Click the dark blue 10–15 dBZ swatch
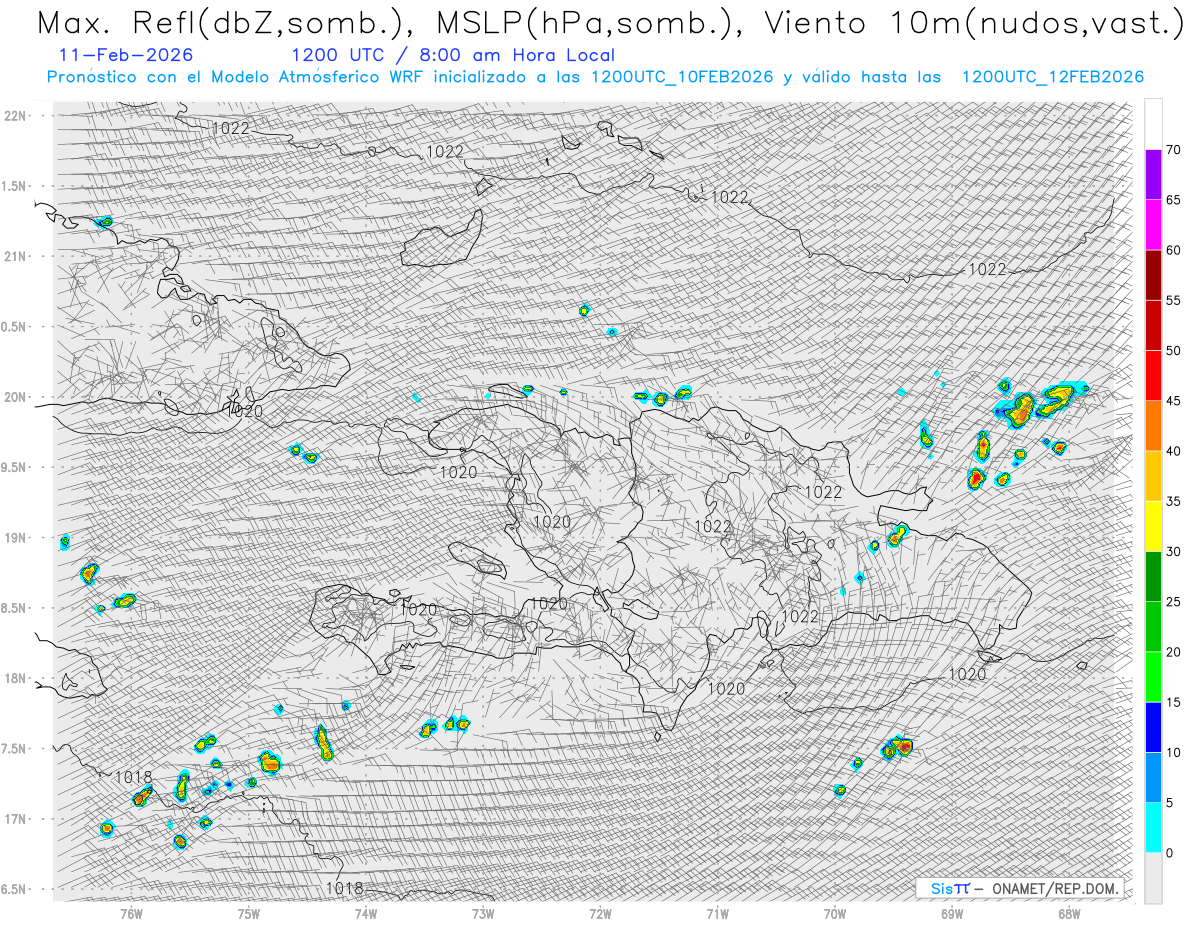This screenshot has width=1200, height=927. coord(1153,727)
